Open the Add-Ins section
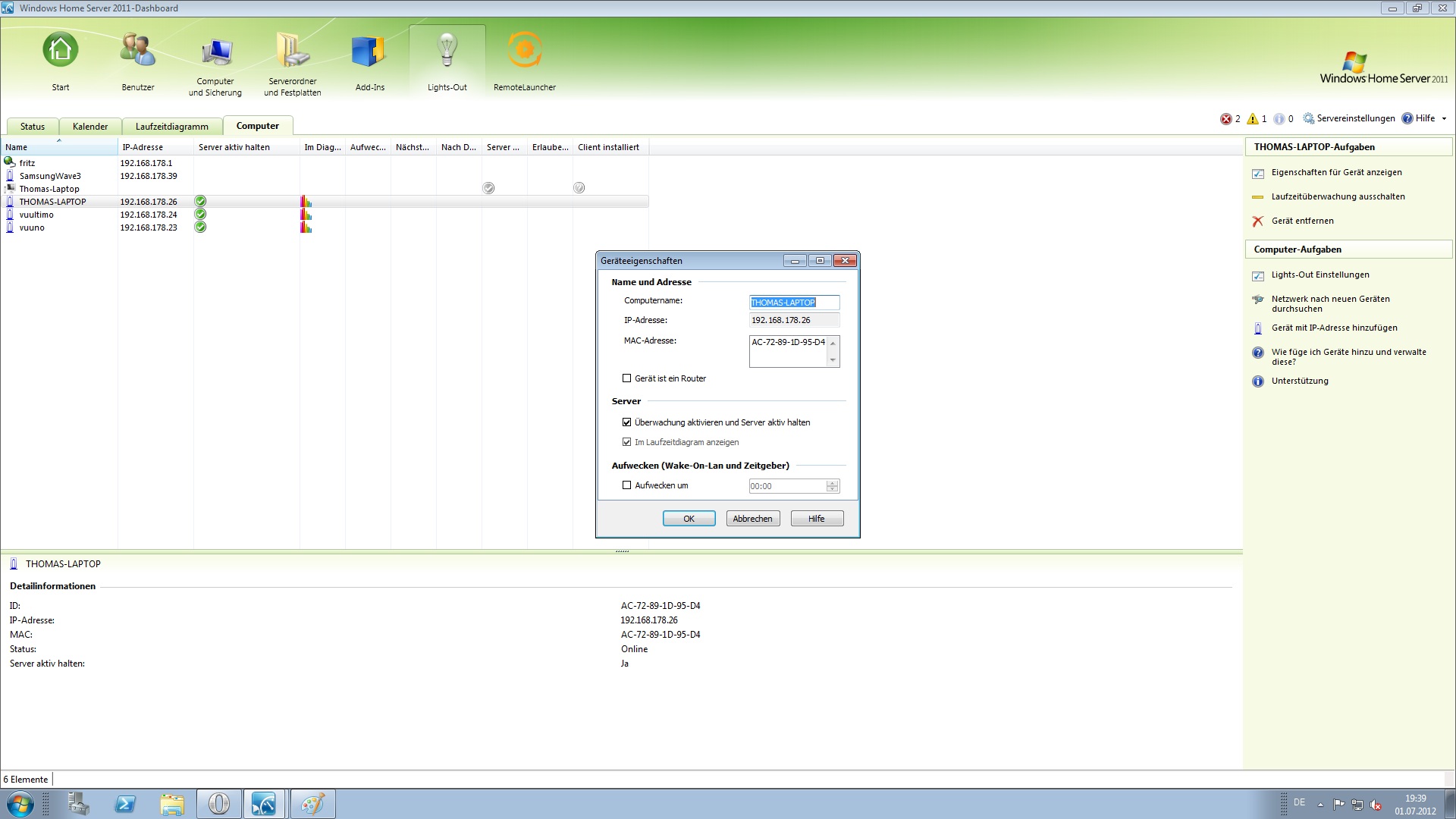The width and height of the screenshot is (1456, 819). click(x=369, y=59)
